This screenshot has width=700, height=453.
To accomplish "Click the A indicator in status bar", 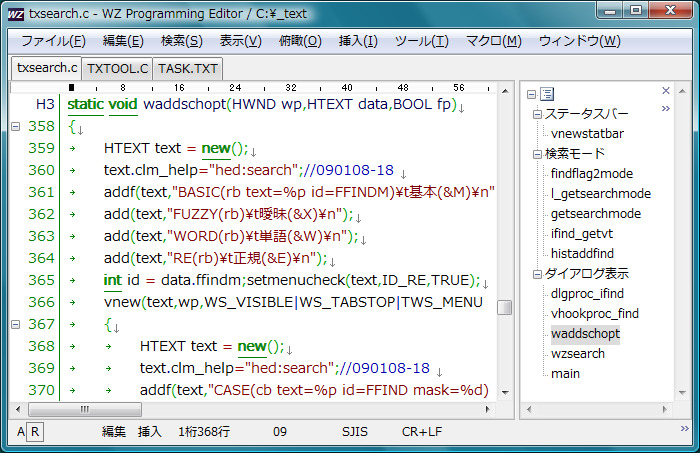I will tap(20, 431).
